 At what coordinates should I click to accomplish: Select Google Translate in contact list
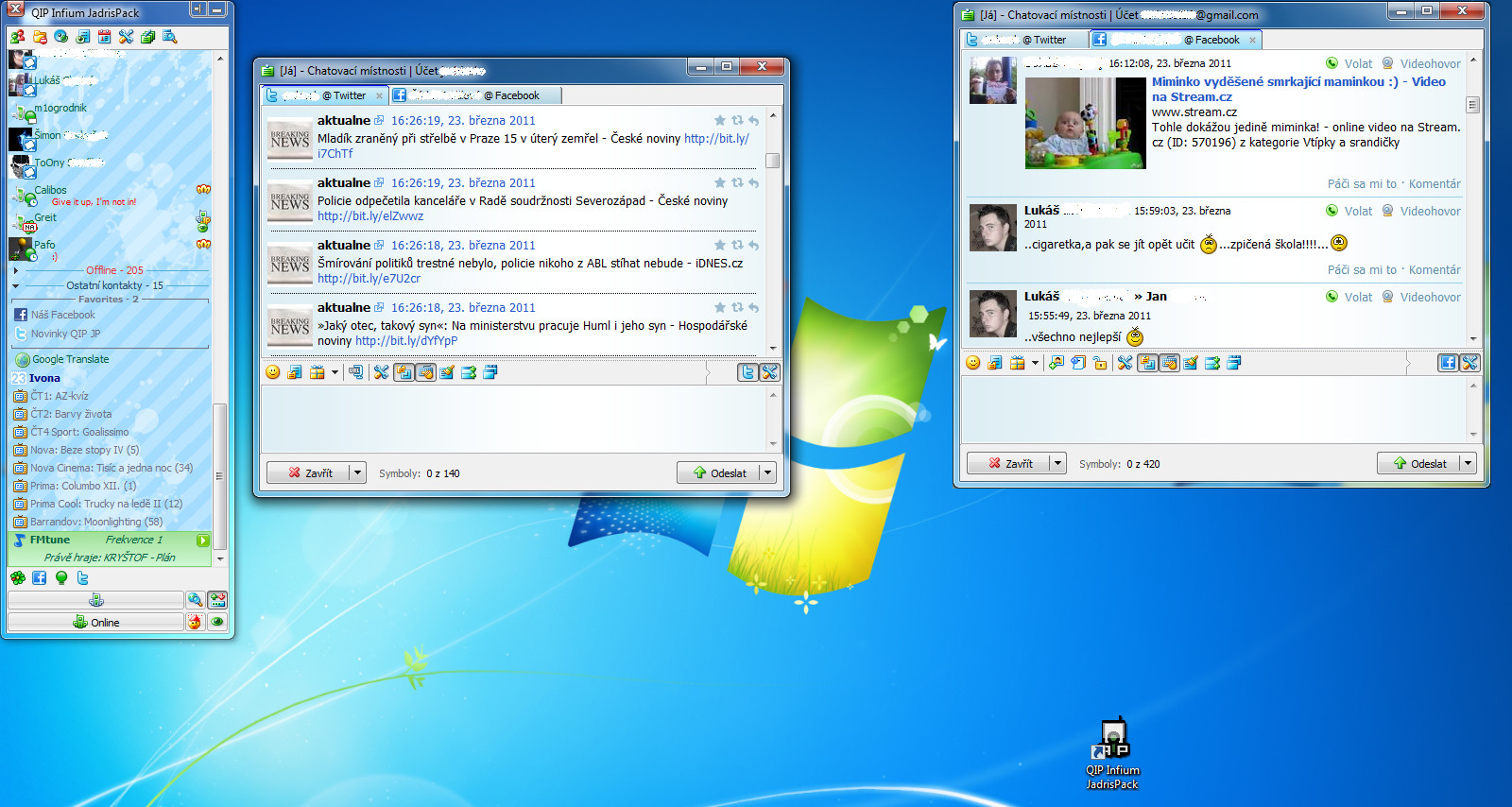click(70, 359)
